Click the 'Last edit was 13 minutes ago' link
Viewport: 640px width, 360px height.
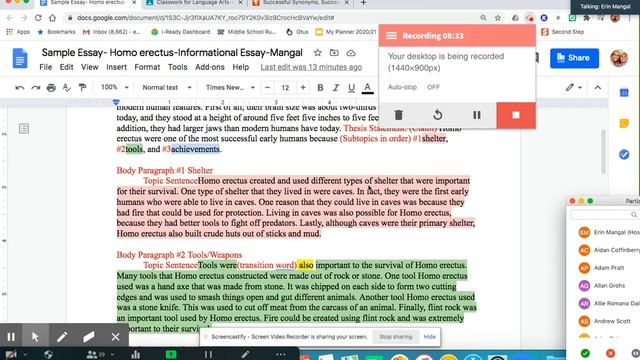(311, 67)
